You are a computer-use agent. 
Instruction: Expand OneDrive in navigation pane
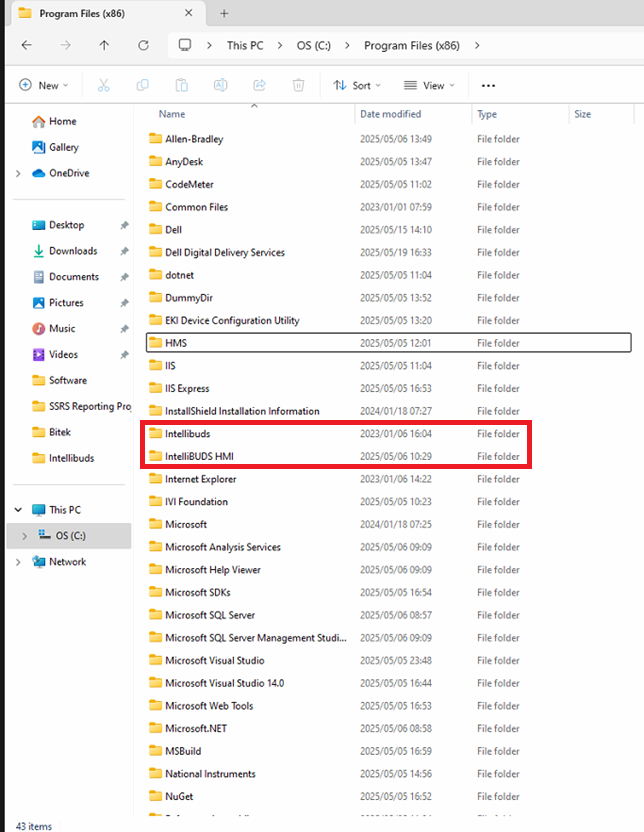tap(18, 174)
